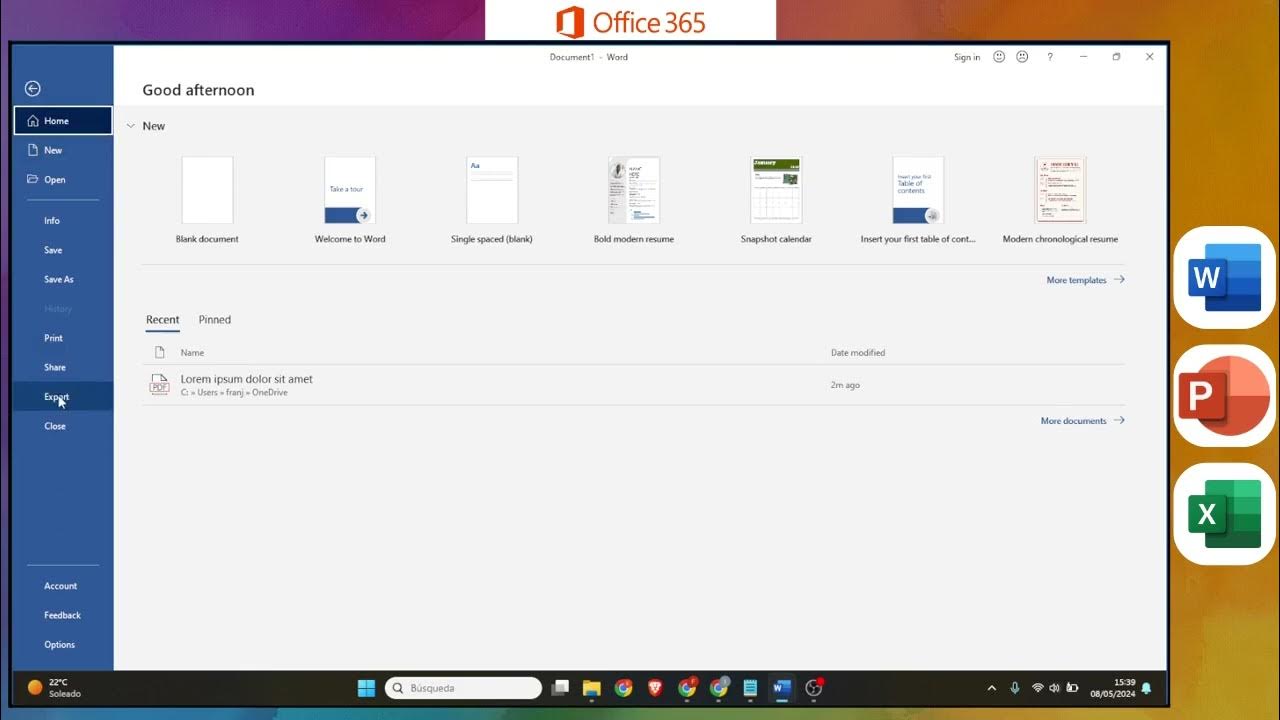Click the microphone icon in system tray
The width and height of the screenshot is (1280, 720).
point(1015,688)
